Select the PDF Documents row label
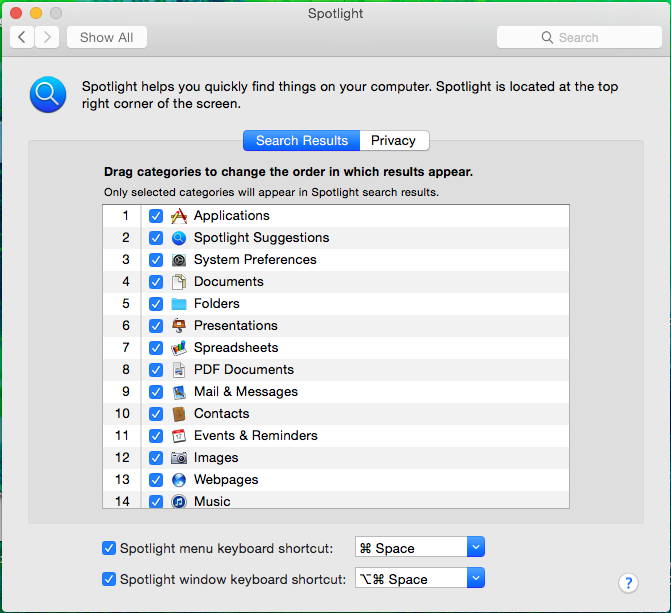Image resolution: width=671 pixels, height=613 pixels. click(x=244, y=370)
